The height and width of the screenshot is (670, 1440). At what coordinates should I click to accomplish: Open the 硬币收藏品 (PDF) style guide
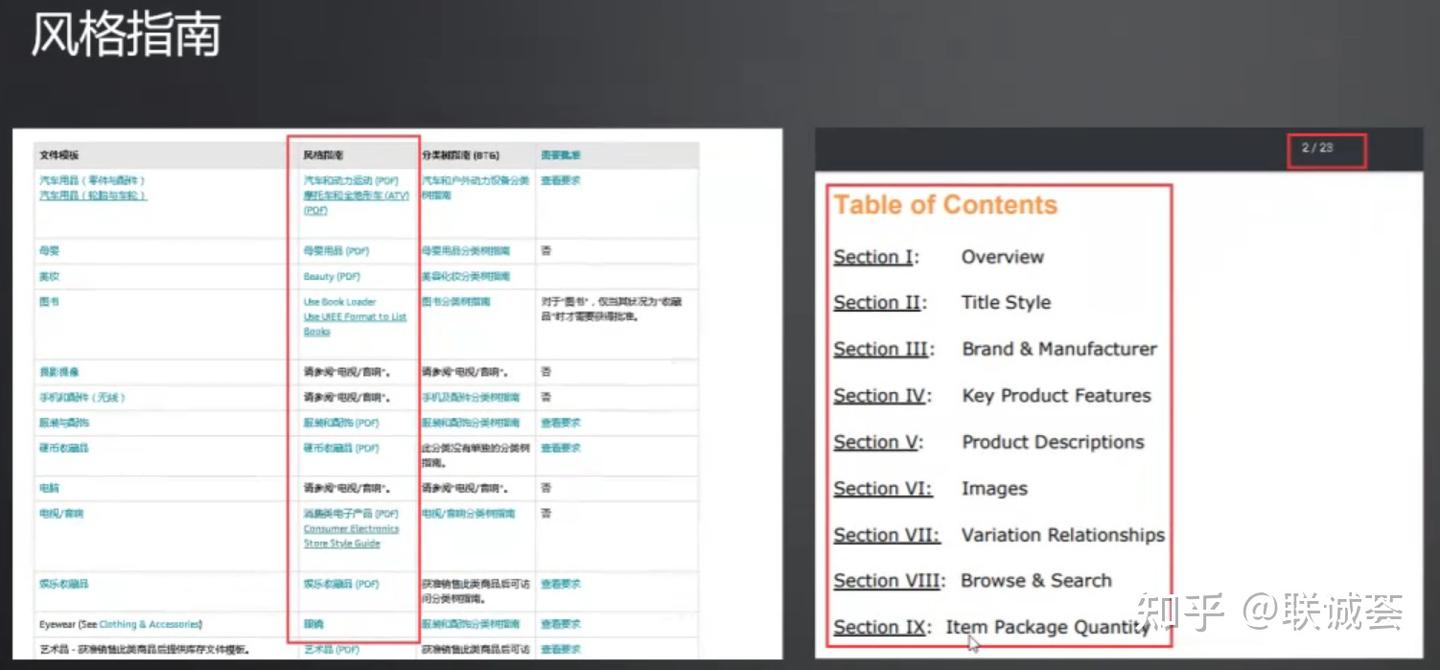[x=342, y=448]
